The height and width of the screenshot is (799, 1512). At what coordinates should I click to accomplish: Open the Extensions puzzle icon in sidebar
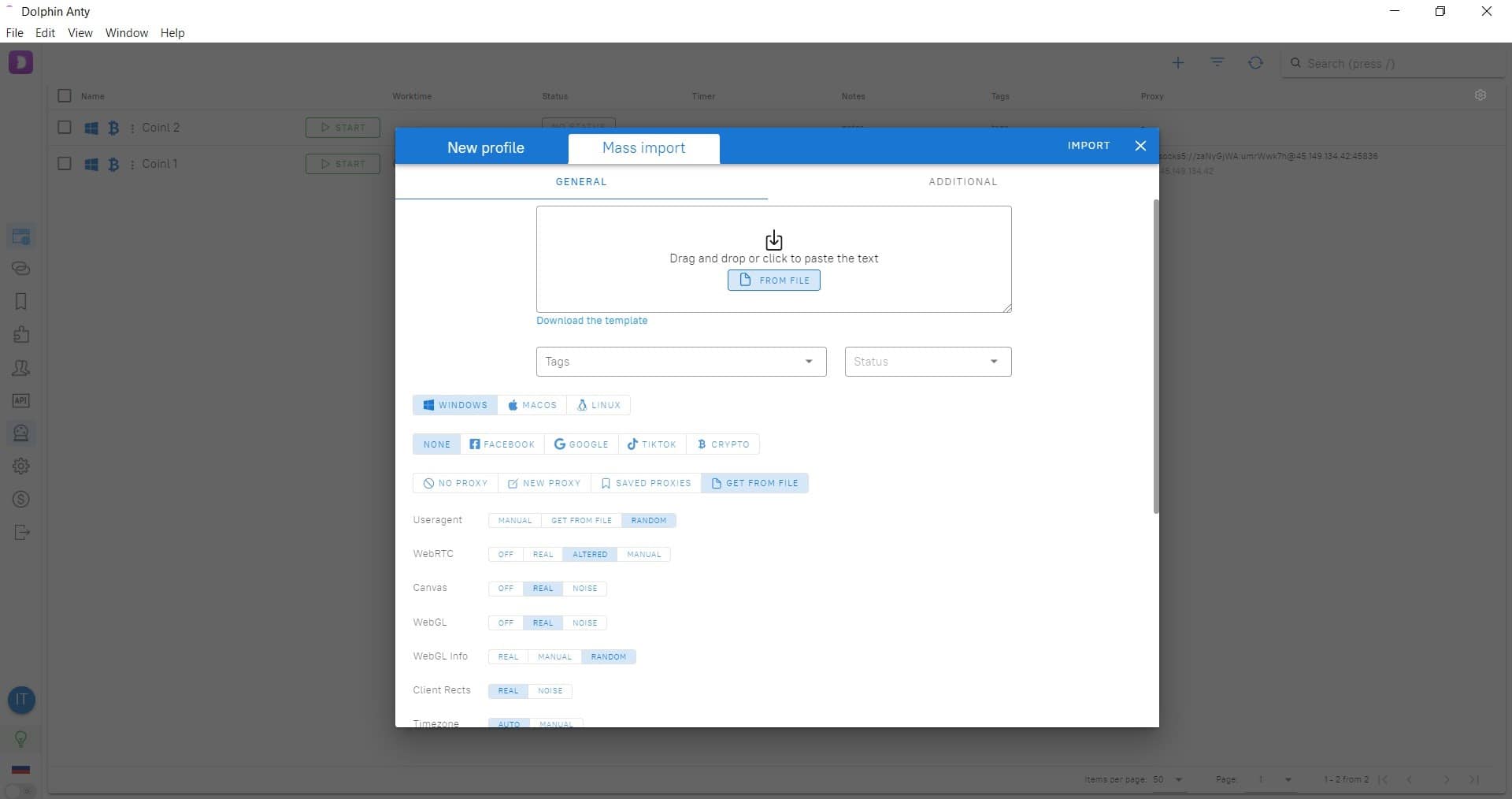21,335
